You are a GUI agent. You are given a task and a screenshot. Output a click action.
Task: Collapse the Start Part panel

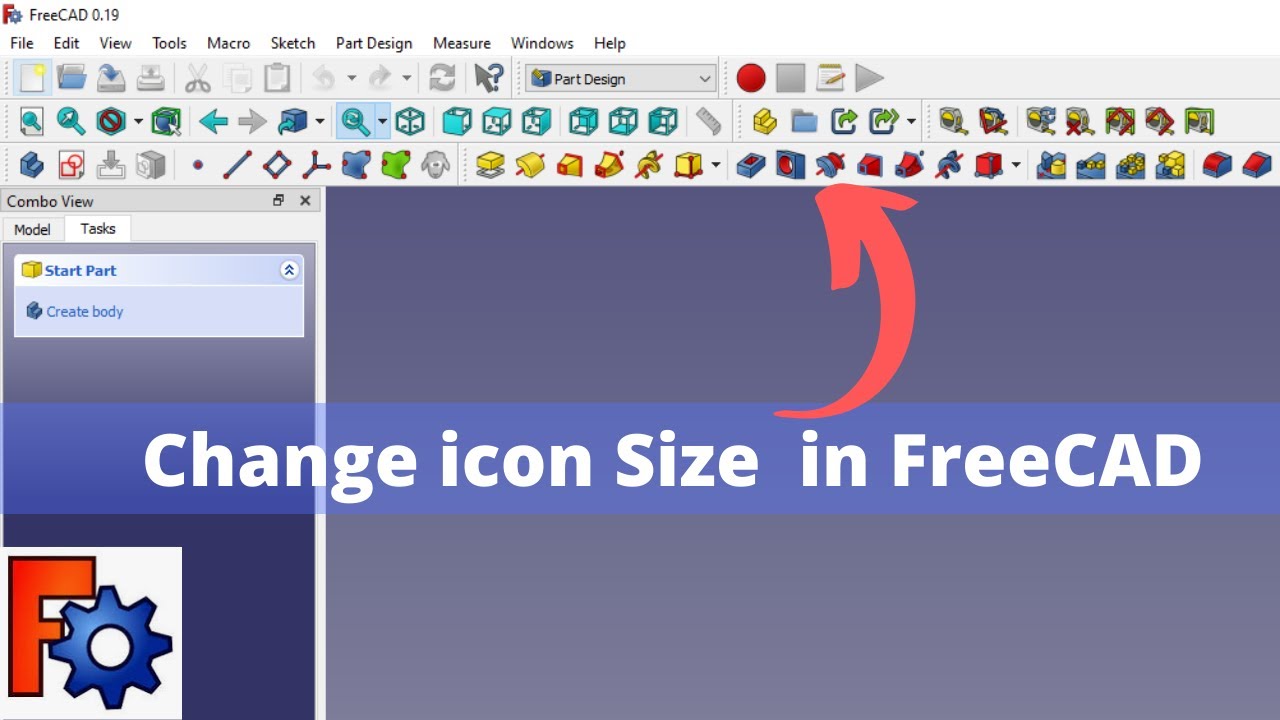289,270
